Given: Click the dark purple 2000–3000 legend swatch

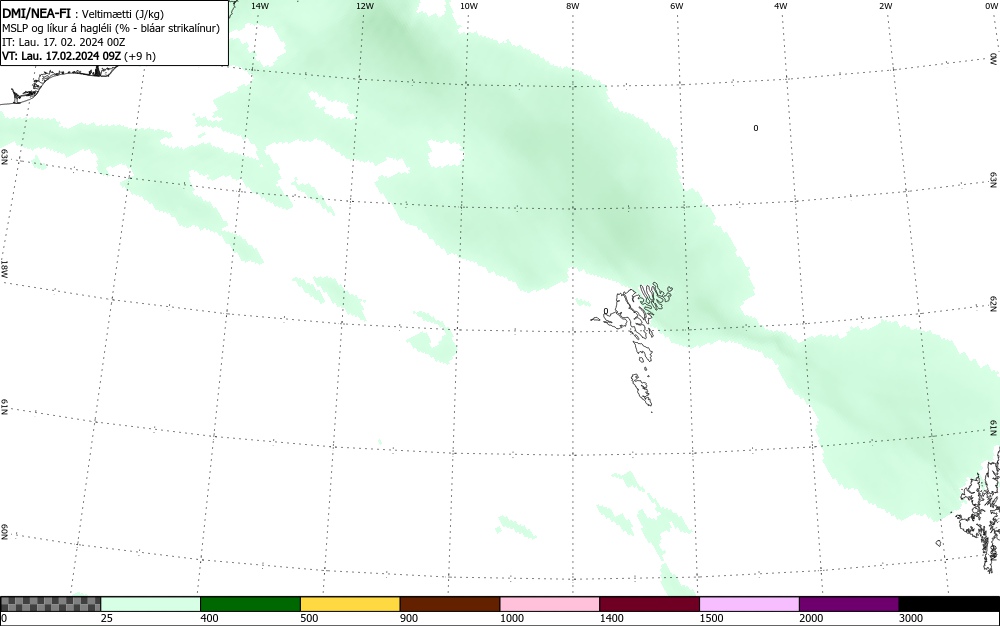Looking at the screenshot, I should coord(849,604).
